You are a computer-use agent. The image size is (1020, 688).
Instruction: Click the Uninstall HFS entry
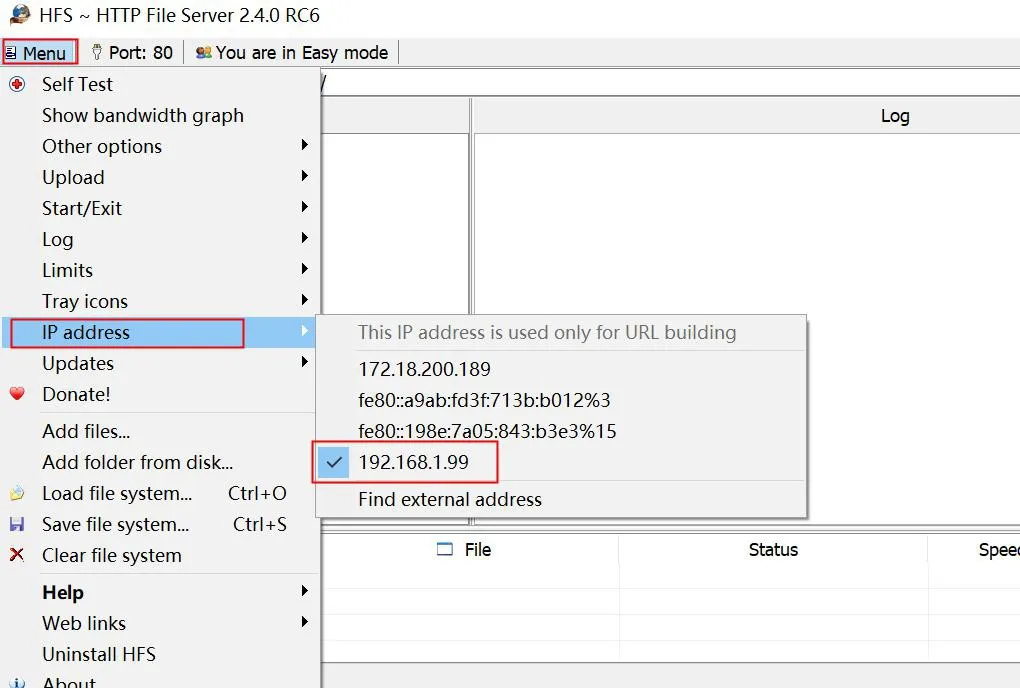[x=99, y=654]
